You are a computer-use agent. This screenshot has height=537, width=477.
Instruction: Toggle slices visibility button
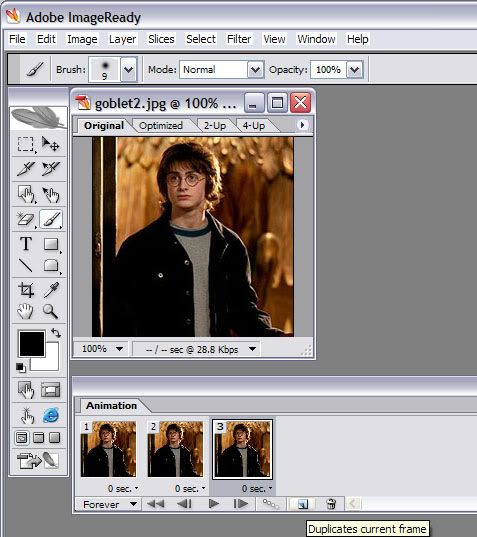pos(50,390)
